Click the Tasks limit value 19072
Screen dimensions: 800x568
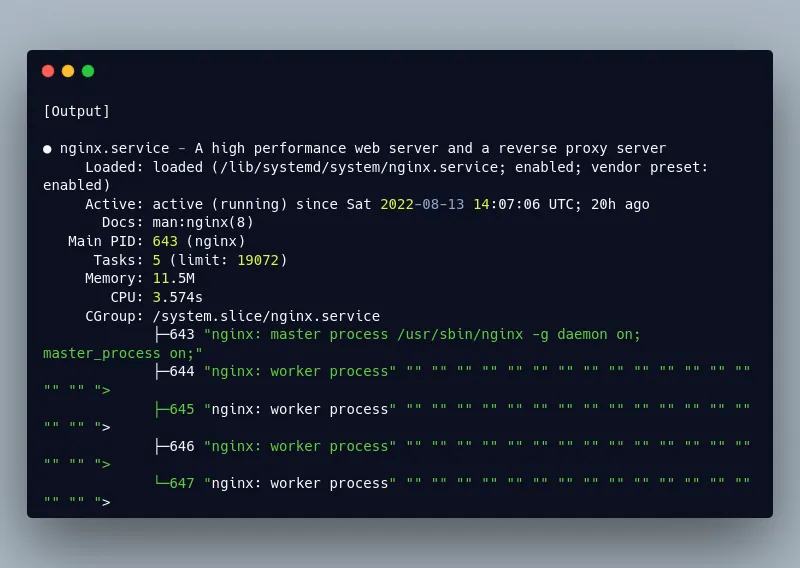pyautogui.click(x=258, y=260)
